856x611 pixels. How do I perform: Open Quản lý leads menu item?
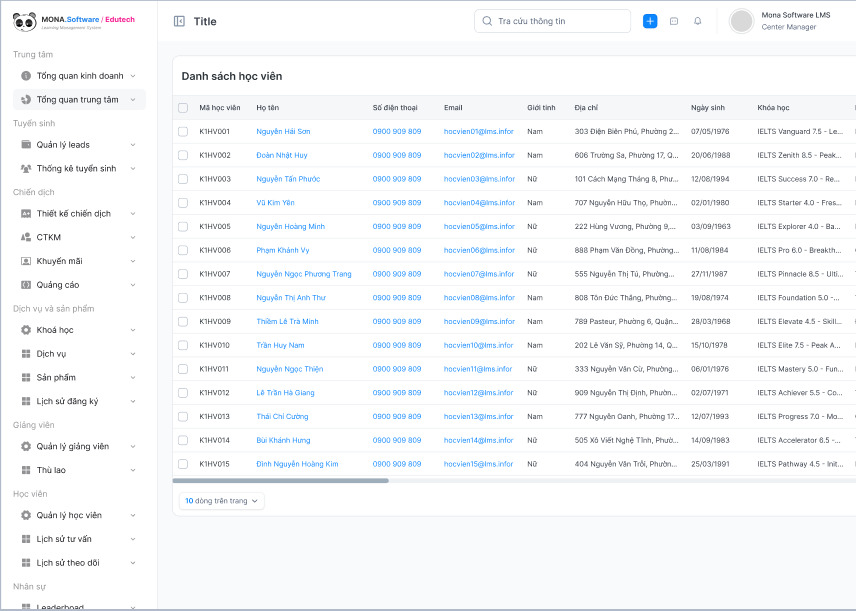click(79, 145)
